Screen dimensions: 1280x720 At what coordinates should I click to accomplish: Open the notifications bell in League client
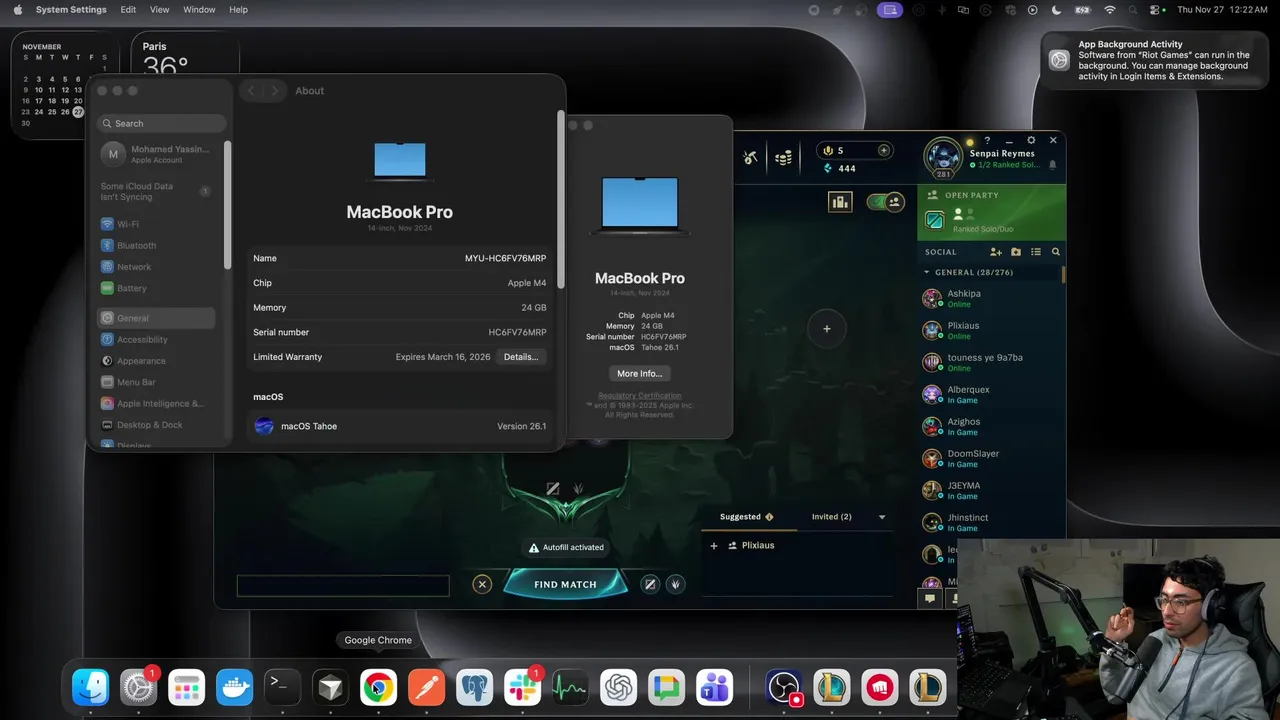(x=1052, y=165)
